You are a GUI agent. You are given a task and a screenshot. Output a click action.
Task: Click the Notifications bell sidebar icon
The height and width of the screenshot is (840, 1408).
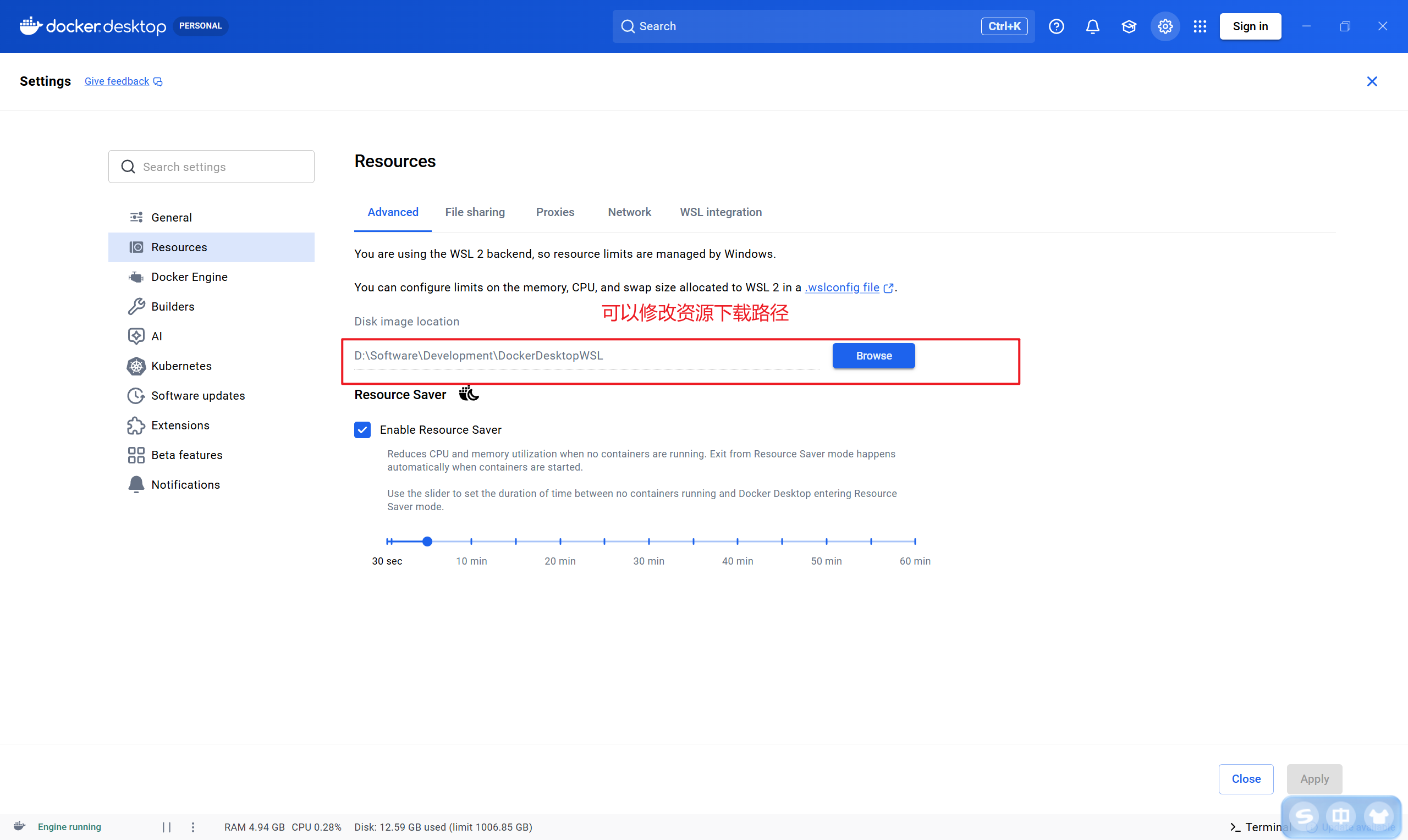click(136, 484)
